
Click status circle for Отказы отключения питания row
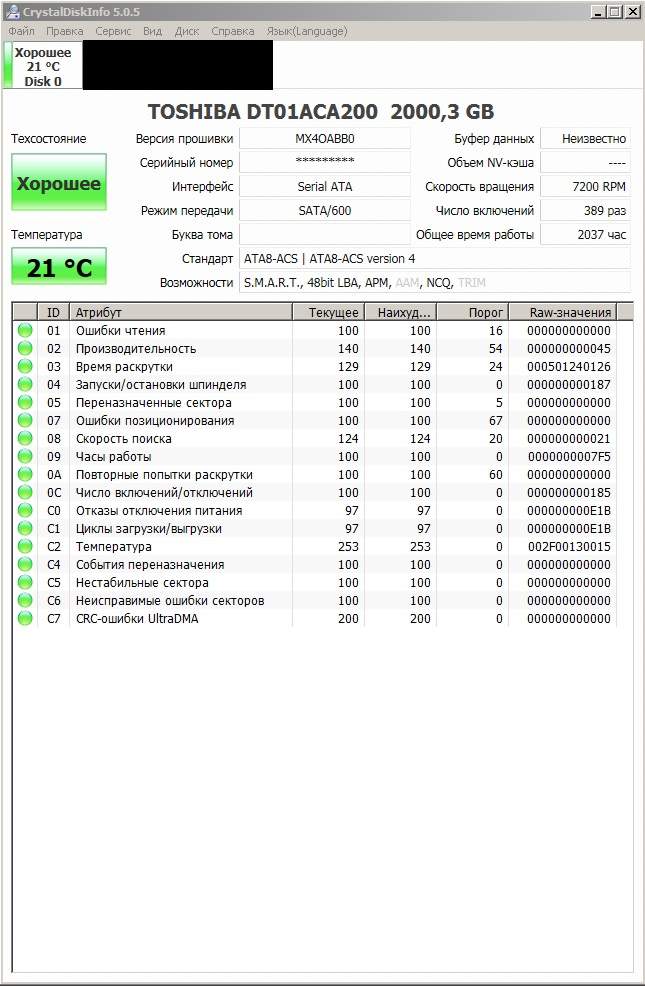point(25,511)
